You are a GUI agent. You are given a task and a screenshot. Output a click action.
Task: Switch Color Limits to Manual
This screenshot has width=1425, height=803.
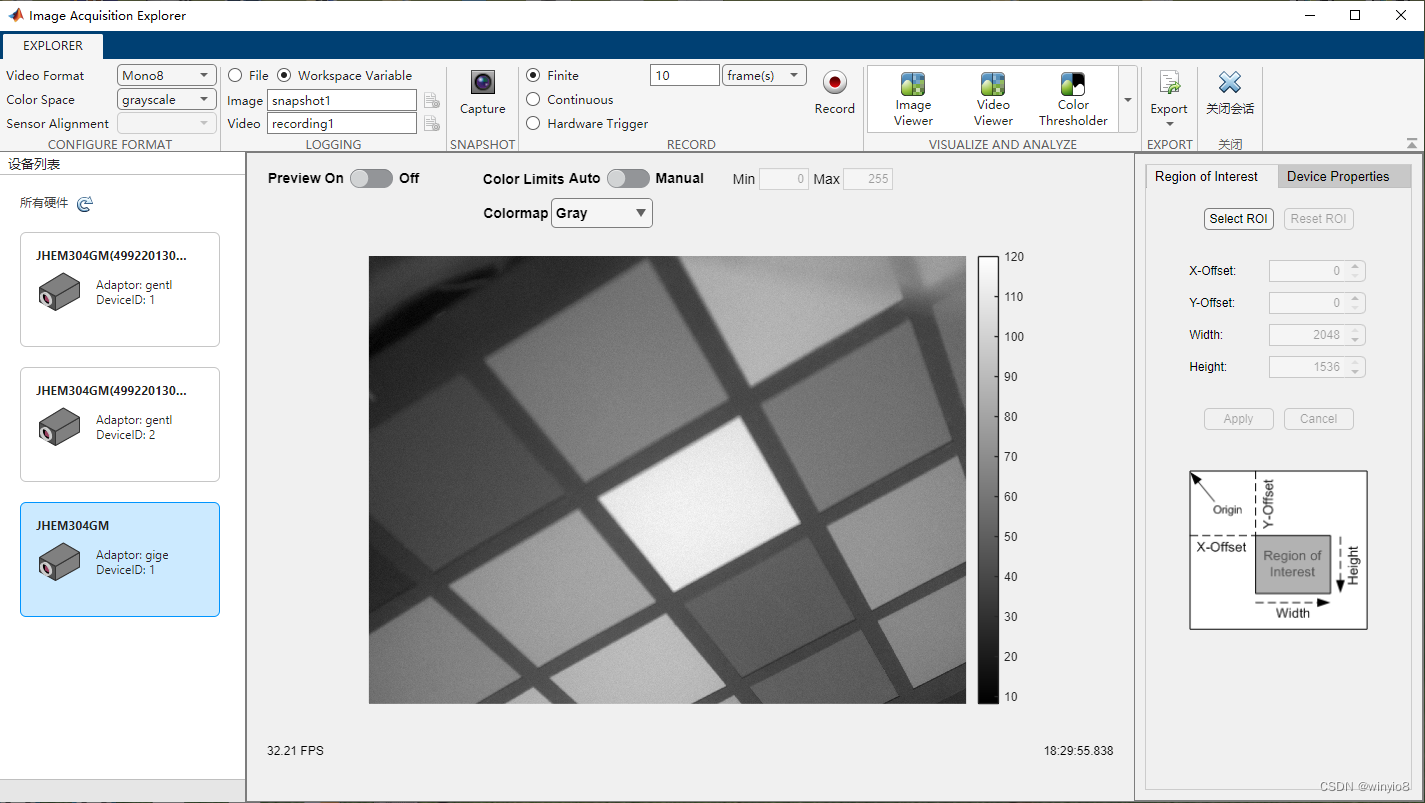[x=628, y=178]
